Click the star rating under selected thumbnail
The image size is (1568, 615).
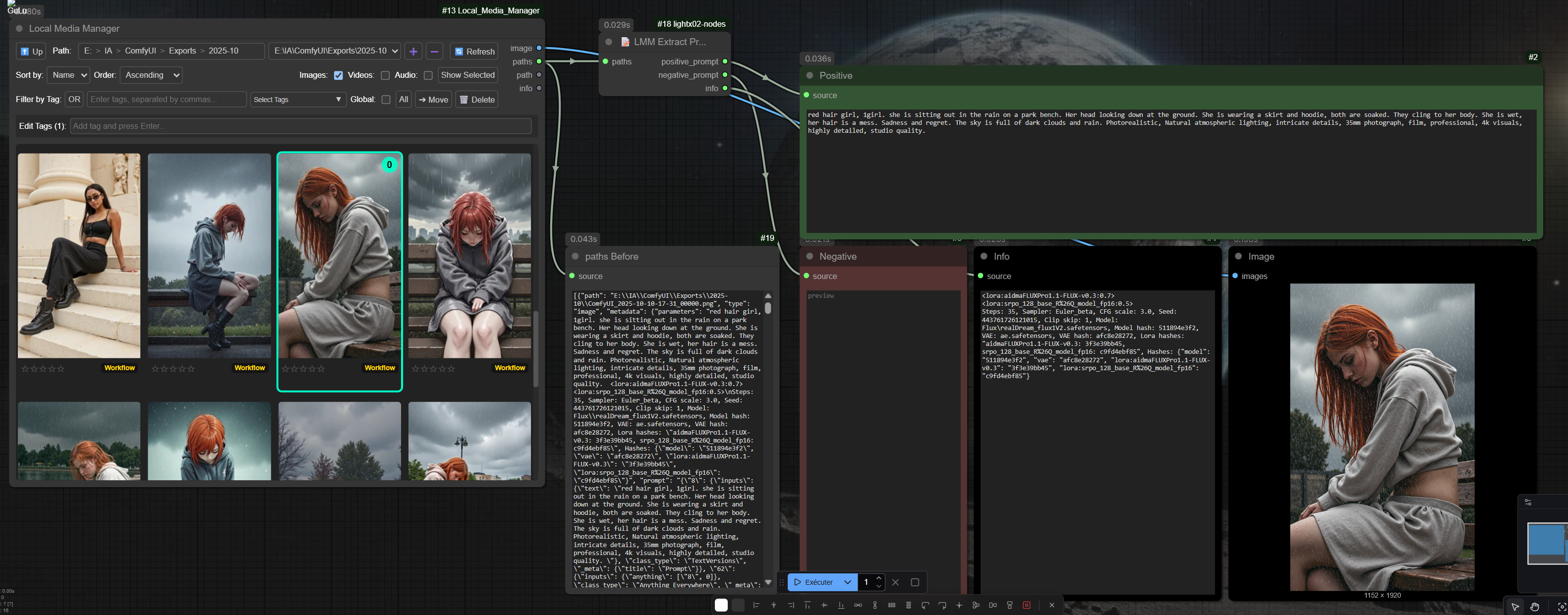[304, 369]
